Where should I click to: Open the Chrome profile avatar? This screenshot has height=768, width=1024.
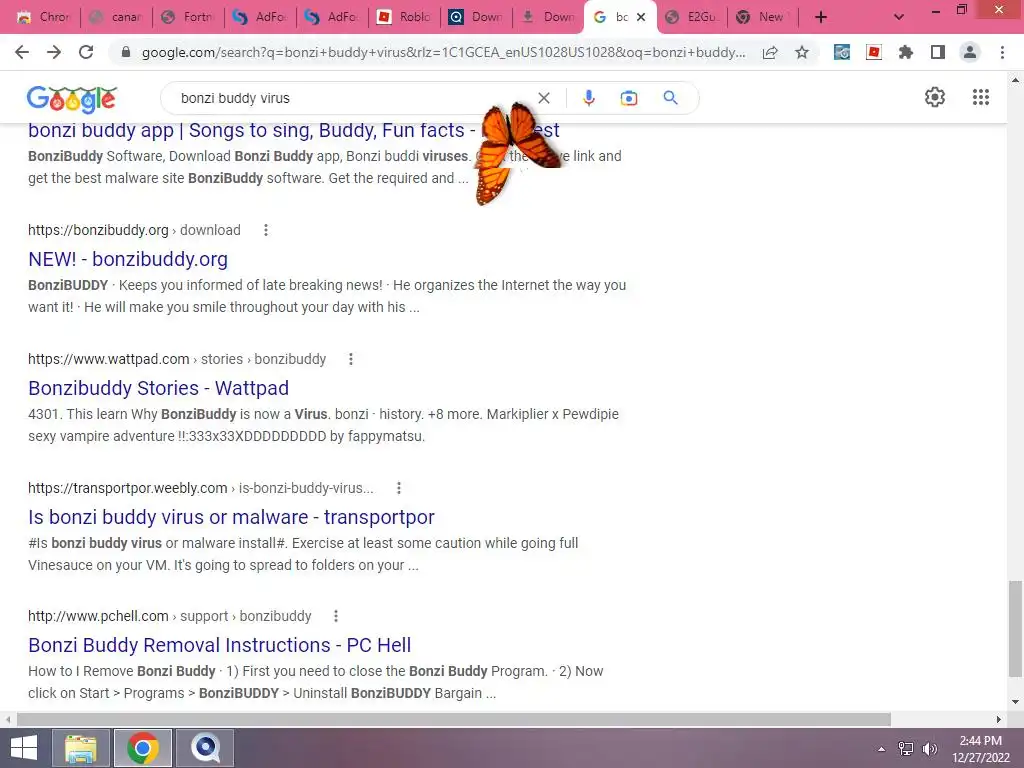970,52
